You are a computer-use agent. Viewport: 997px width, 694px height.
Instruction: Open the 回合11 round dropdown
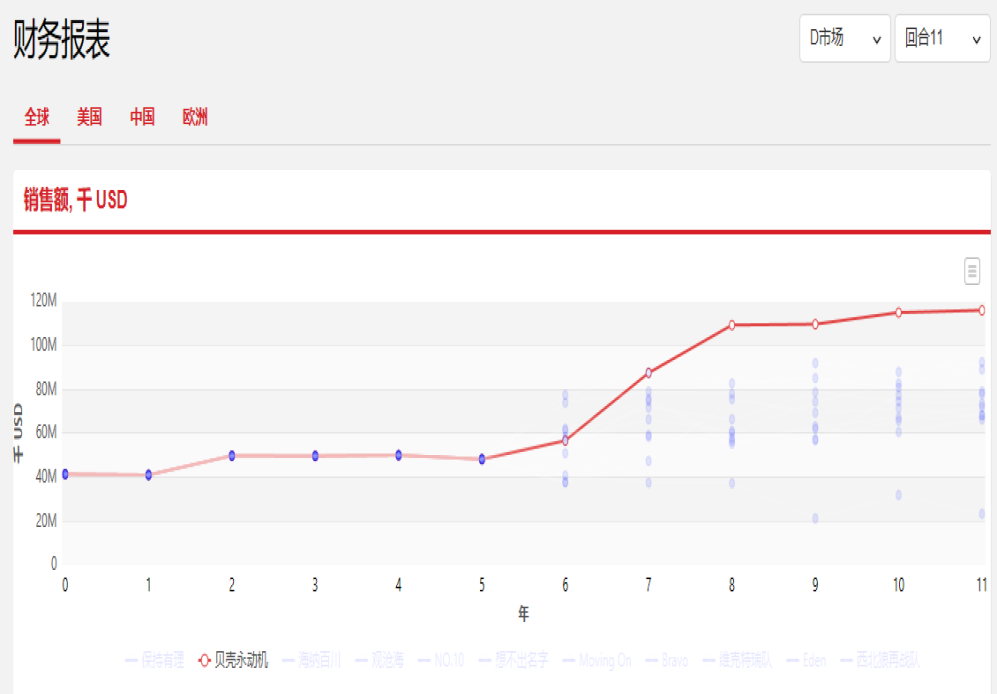[x=941, y=39]
